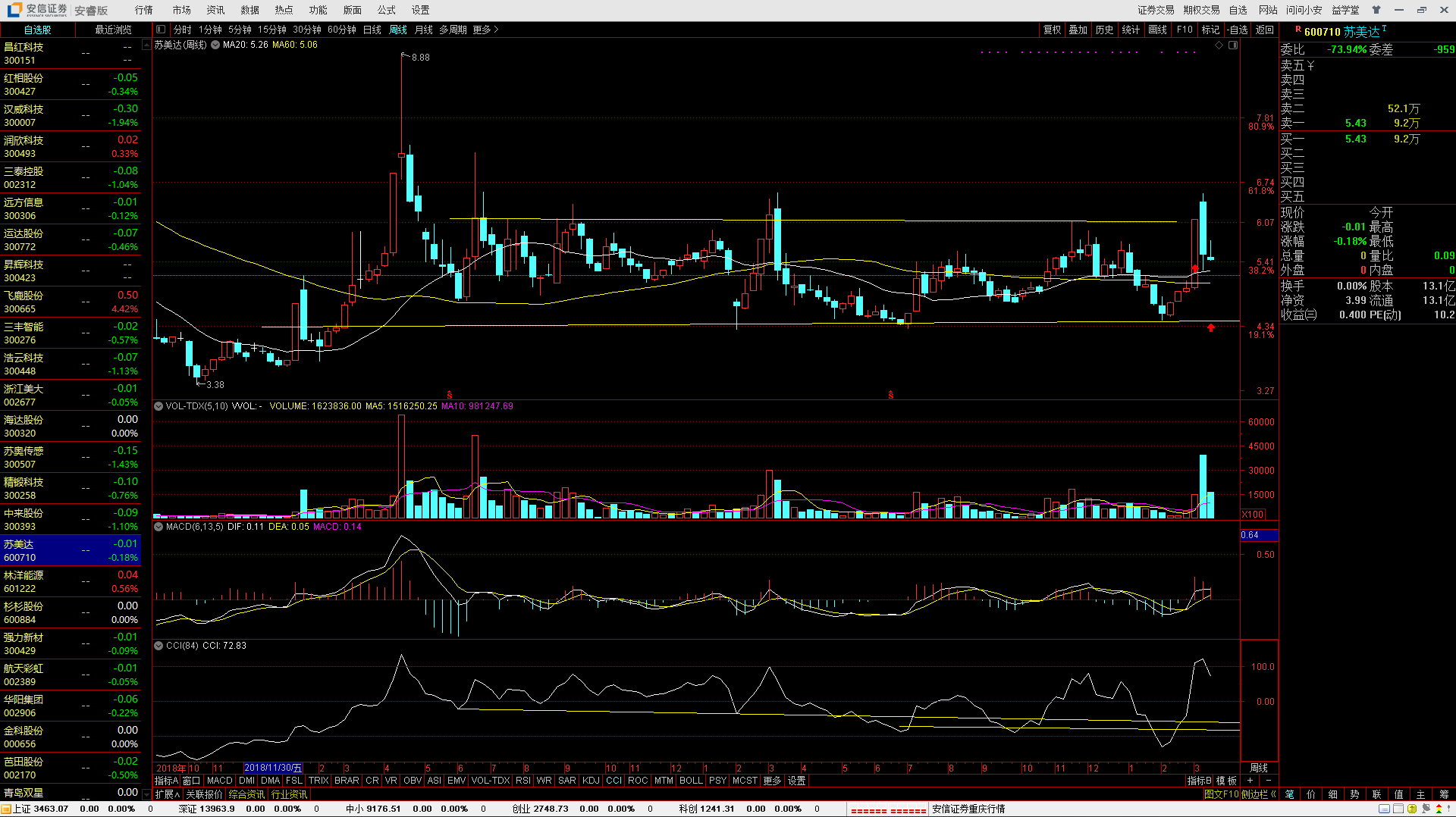Image resolution: width=1456 pixels, height=817 pixels.
Task: Select the MACD indicator
Action: pyautogui.click(x=220, y=781)
